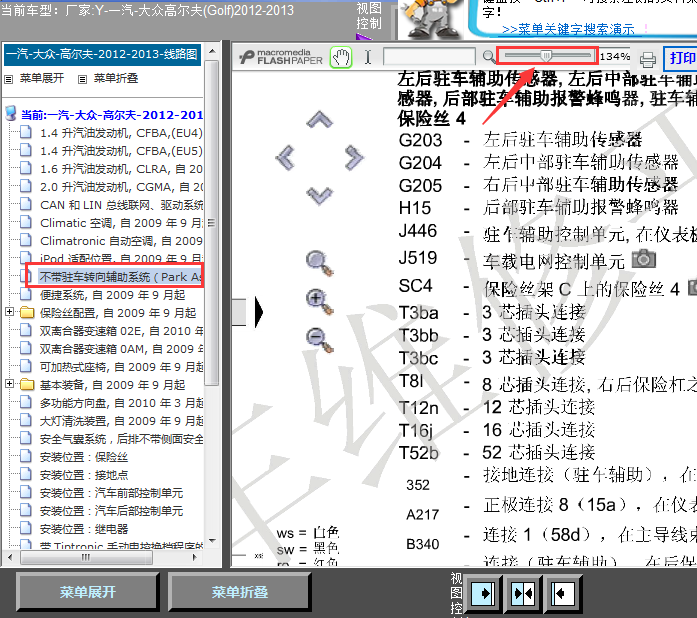Click the 一汽-大众-高尔夫-2012-2013-线路图 panel header
This screenshot has width=697, height=618.
coord(102,54)
